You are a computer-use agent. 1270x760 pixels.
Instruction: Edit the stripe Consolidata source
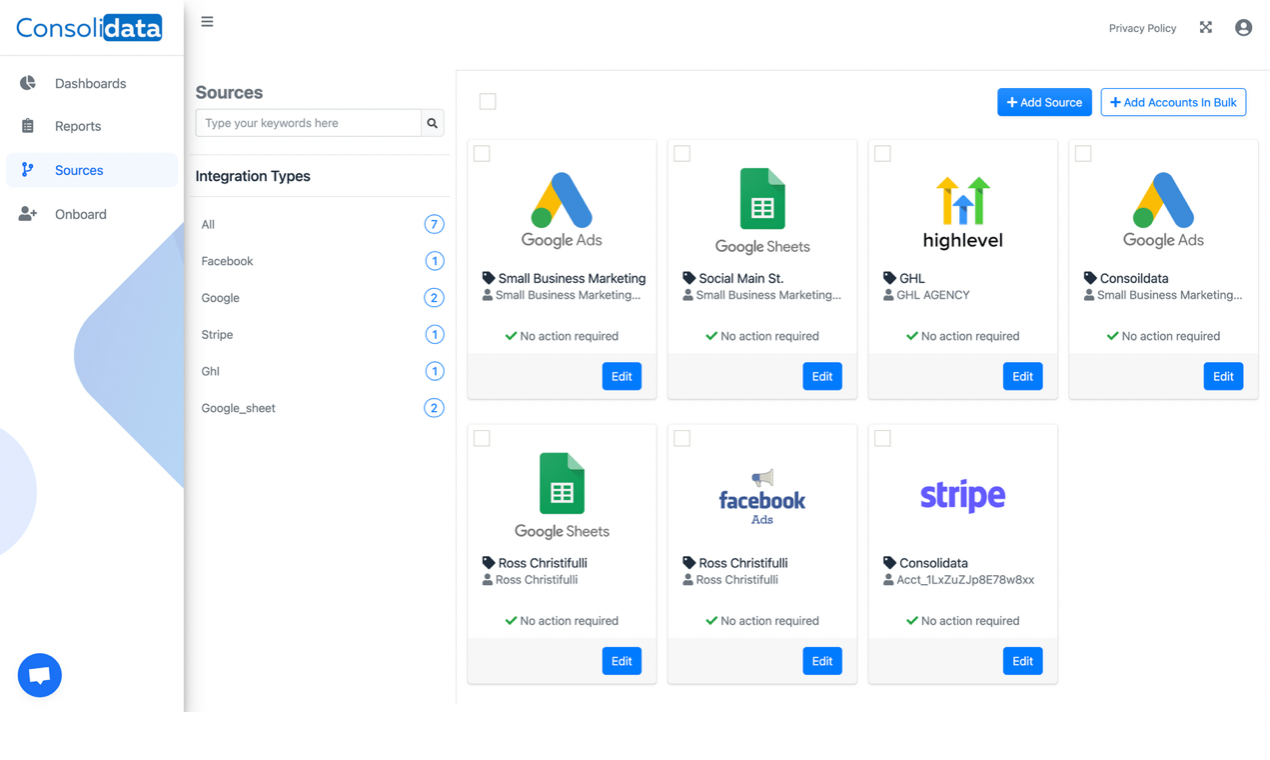[1022, 661]
